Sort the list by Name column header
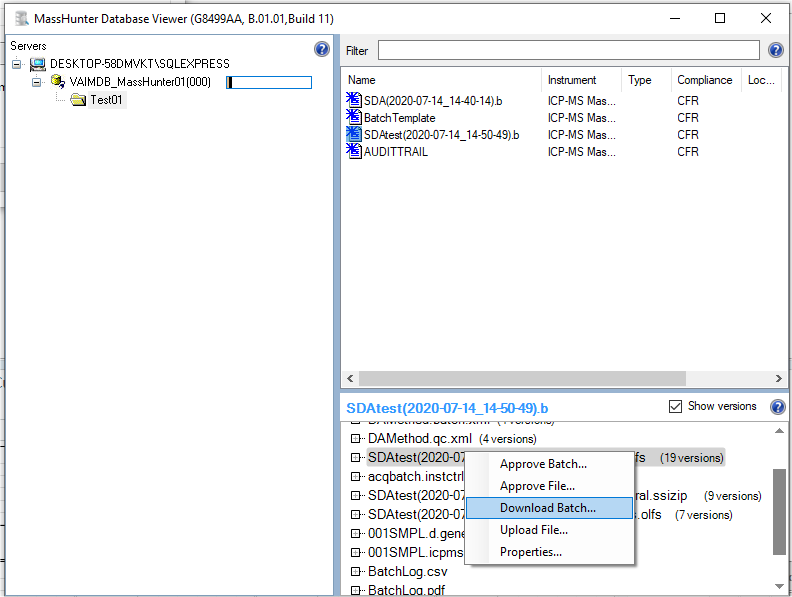 (x=442, y=80)
